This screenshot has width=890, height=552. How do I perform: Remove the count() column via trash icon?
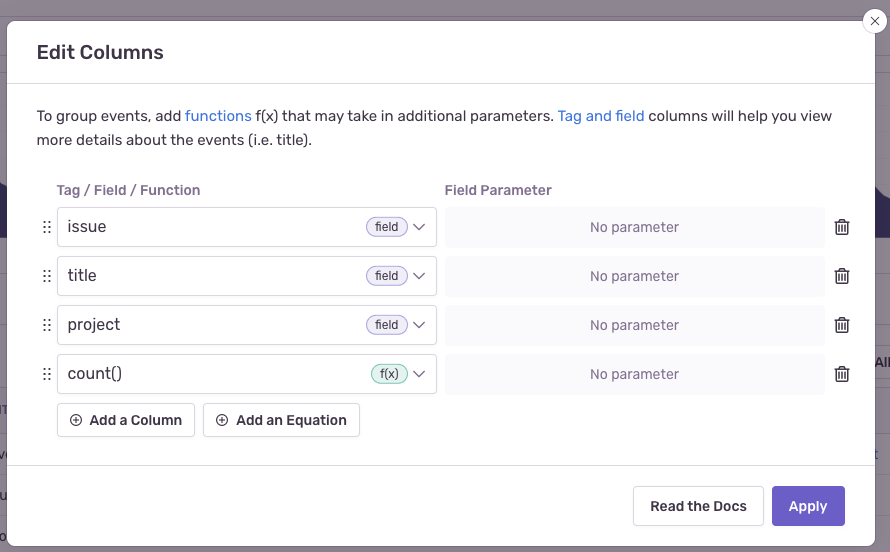tap(842, 374)
